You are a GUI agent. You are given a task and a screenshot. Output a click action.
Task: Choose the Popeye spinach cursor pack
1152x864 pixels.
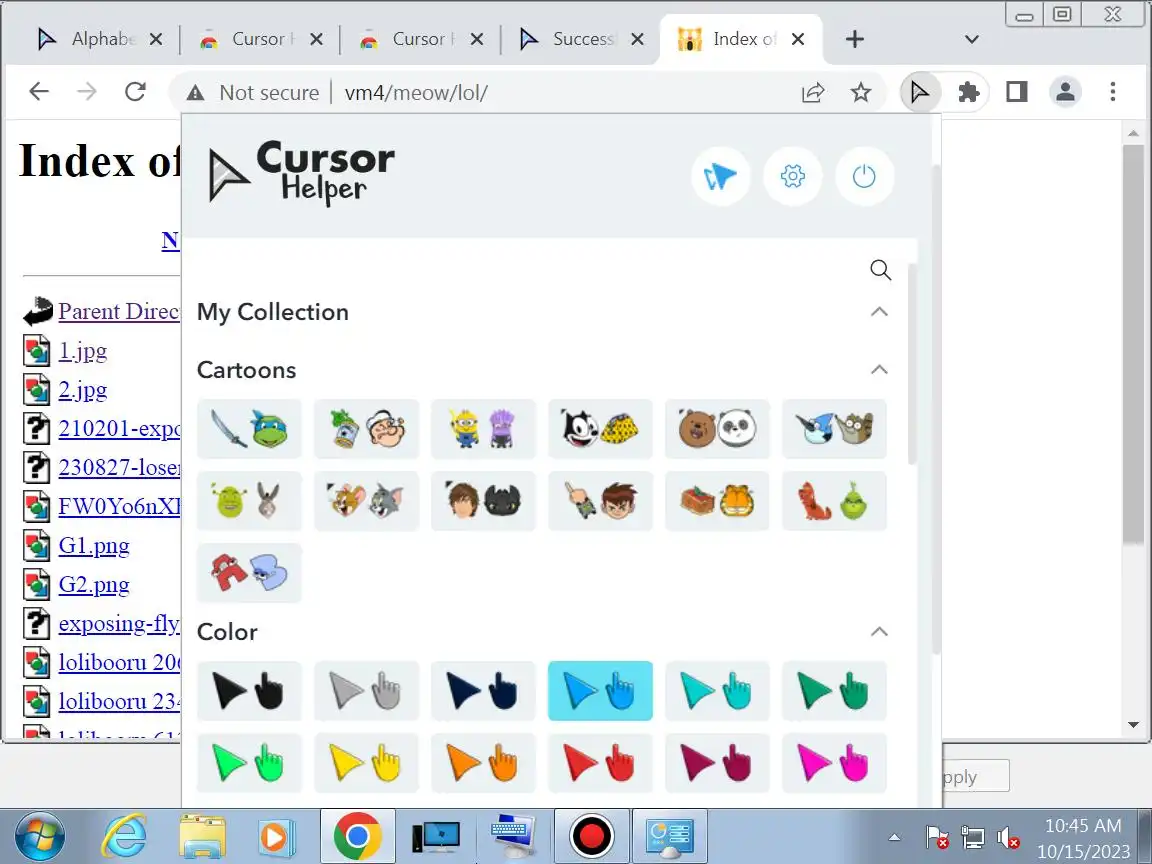click(x=366, y=429)
